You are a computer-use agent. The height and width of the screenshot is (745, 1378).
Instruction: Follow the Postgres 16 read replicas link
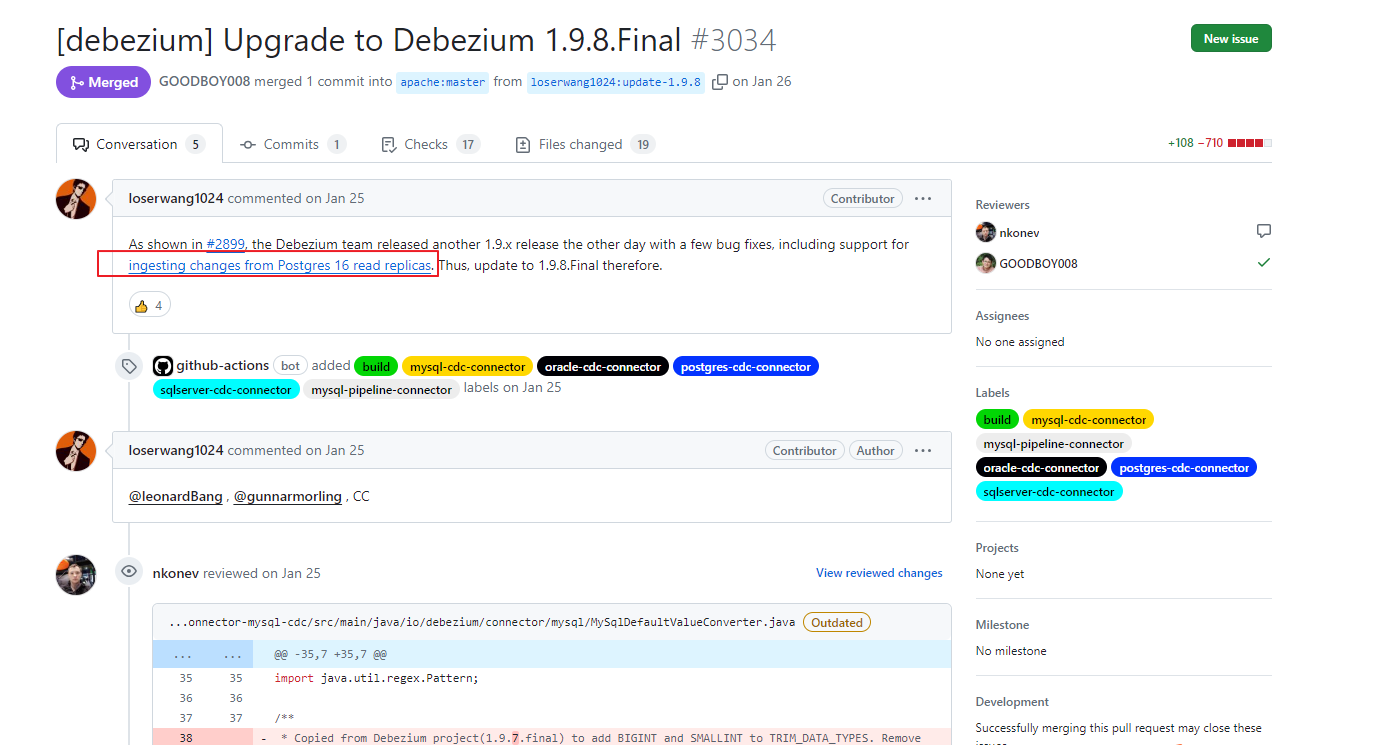pyautogui.click(x=280, y=265)
